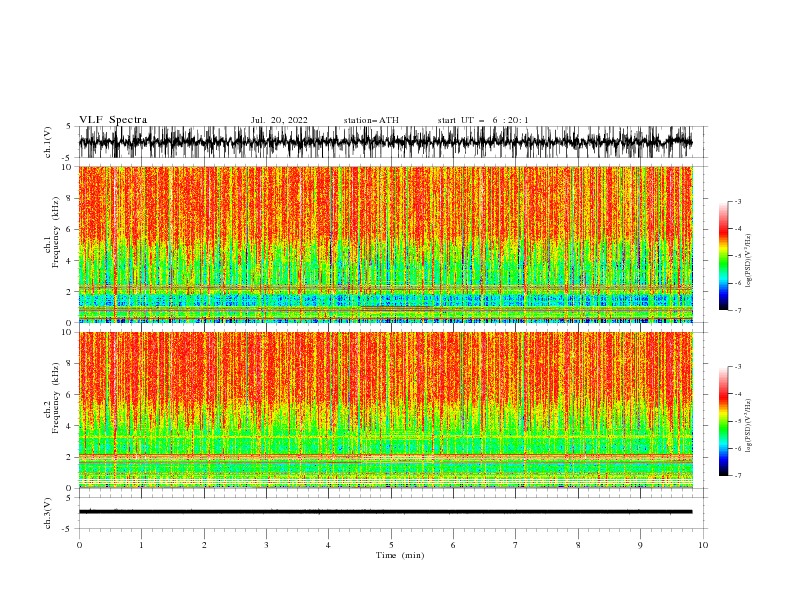Click the lower color bar's "-7" label
Viewport: 792px width, 612px height.
click(737, 476)
